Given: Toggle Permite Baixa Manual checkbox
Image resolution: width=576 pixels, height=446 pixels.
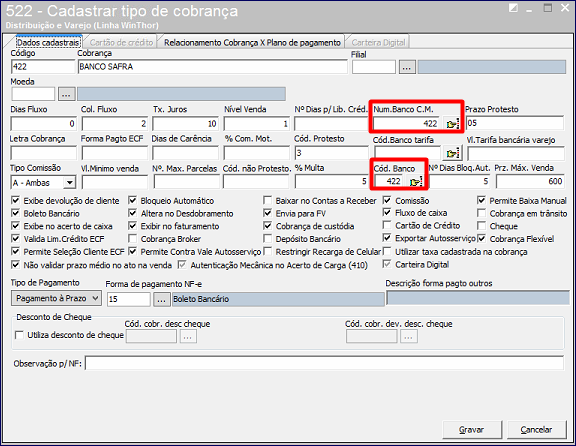Looking at the screenshot, I should [481, 201].
